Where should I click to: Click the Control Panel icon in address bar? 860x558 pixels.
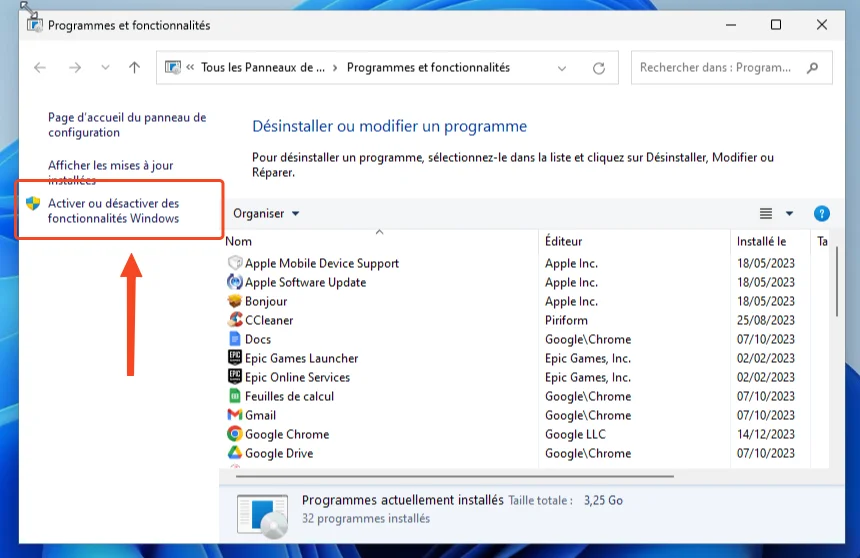(173, 67)
